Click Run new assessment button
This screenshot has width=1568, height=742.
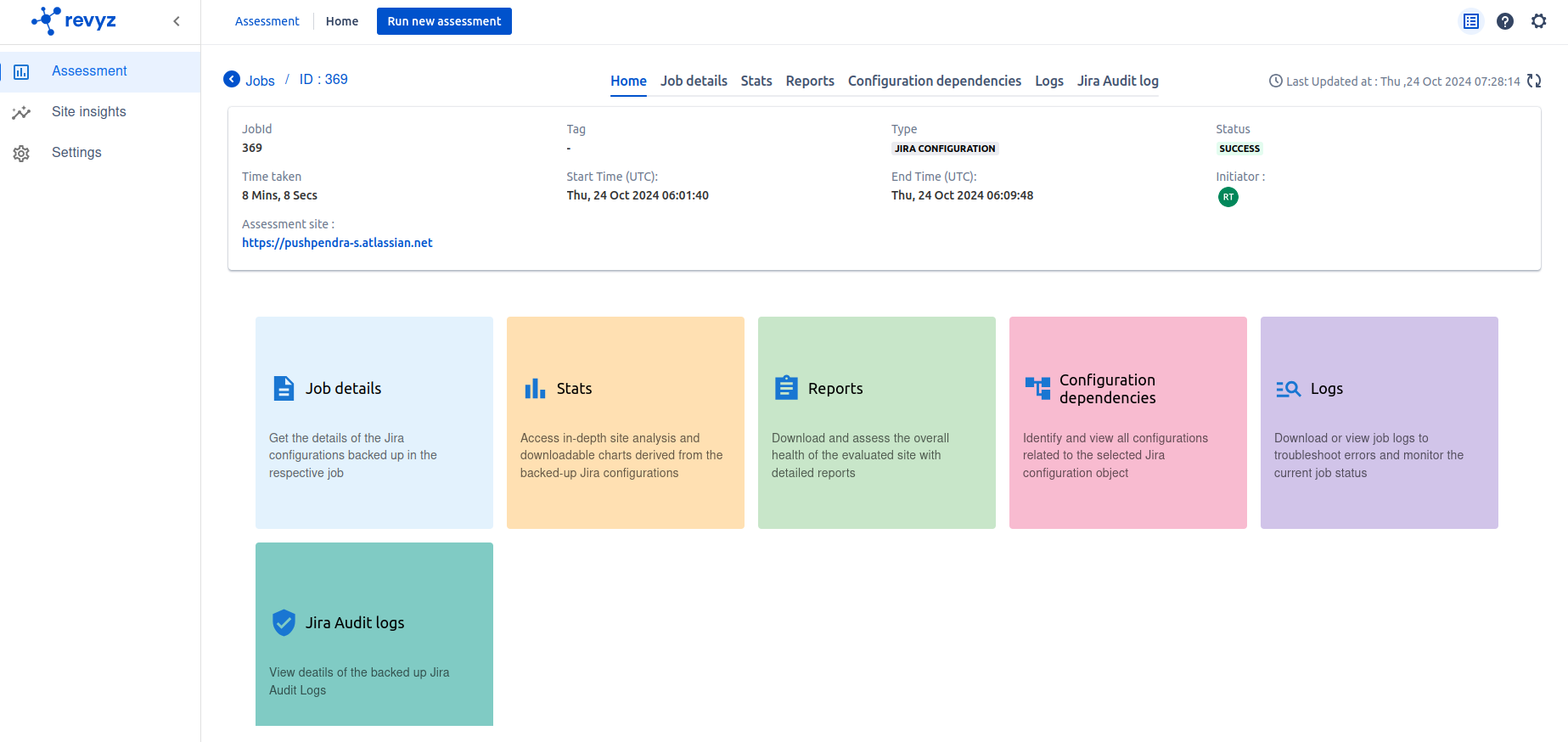[444, 21]
